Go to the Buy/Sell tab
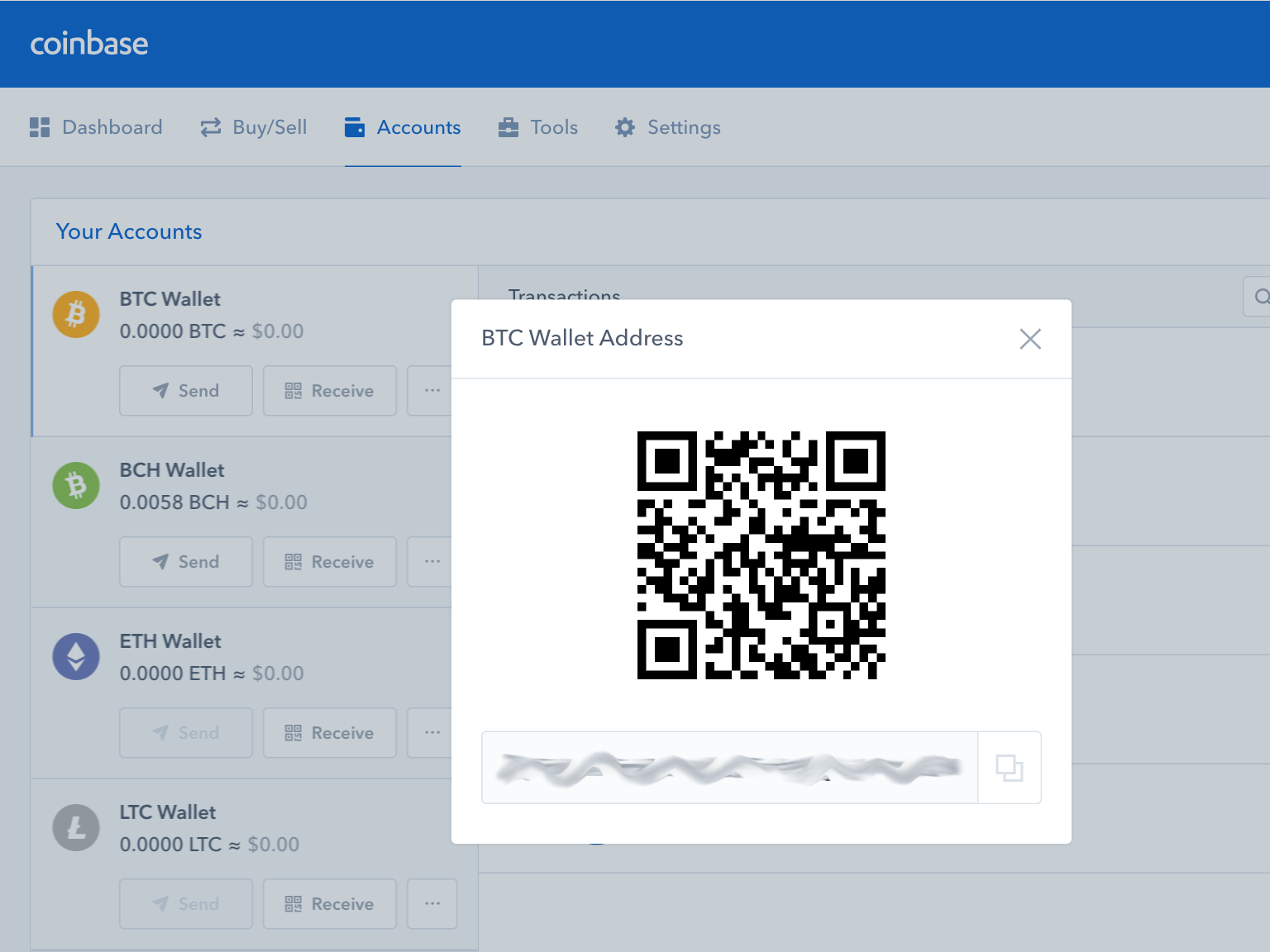Viewport: 1270px width, 952px height. coord(254,127)
